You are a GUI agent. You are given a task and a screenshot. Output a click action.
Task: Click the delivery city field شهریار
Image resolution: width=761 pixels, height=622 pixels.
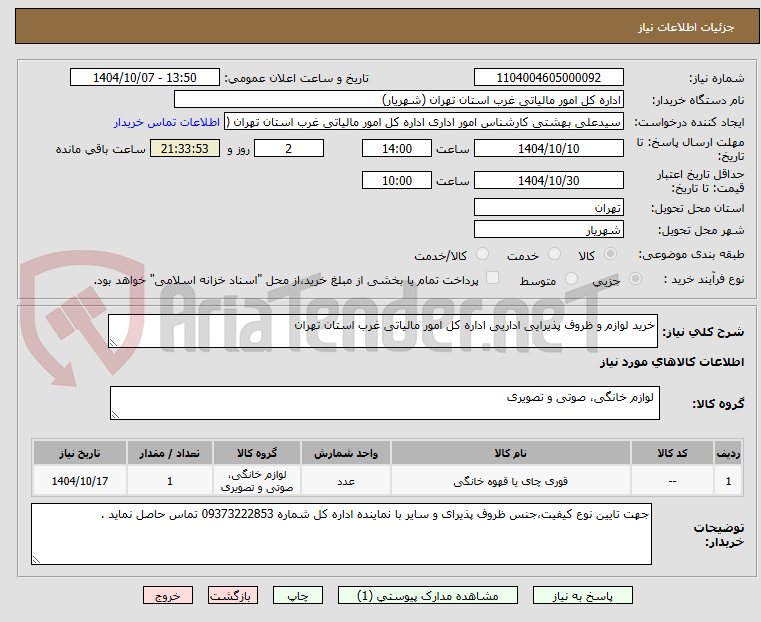[548, 229]
